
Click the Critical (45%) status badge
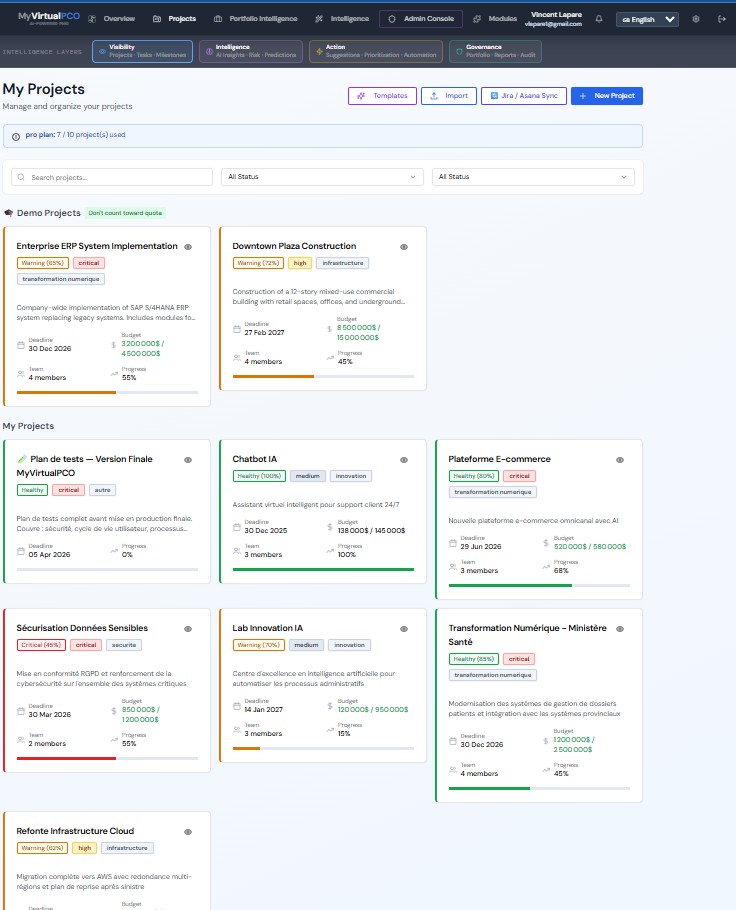pos(41,645)
